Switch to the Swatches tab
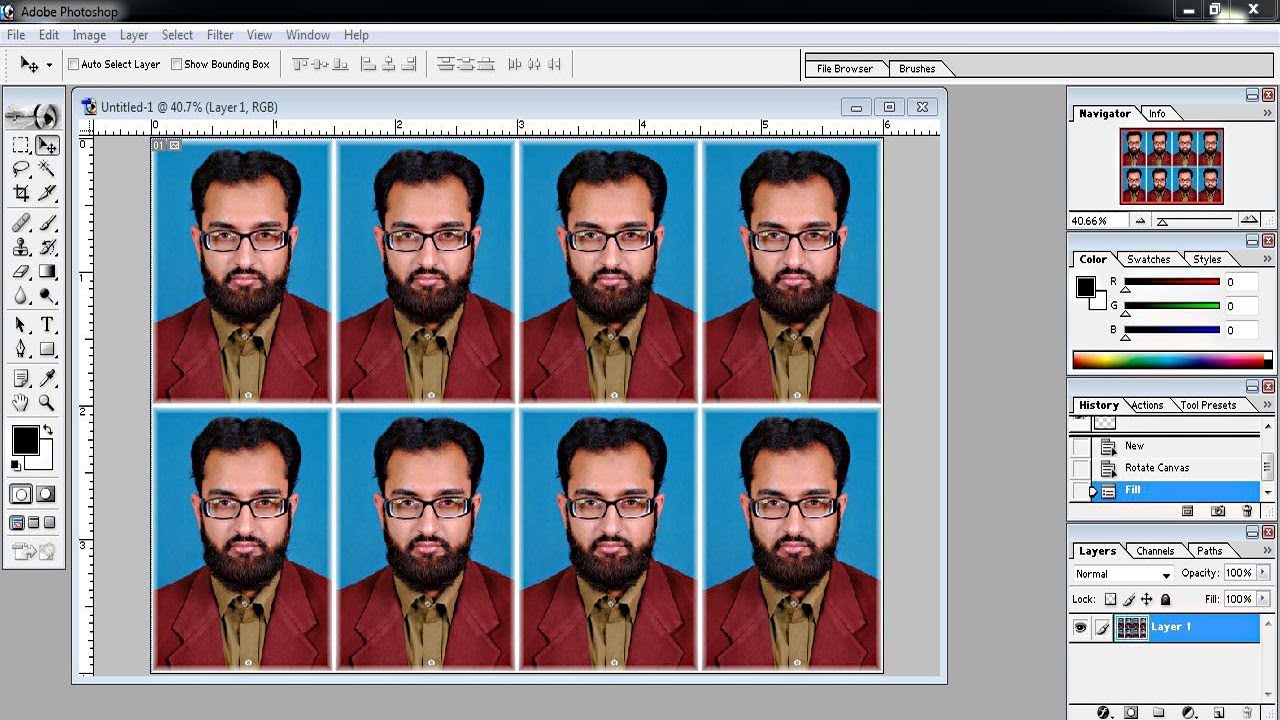Screen dimensions: 1280x720 [x=1148, y=259]
